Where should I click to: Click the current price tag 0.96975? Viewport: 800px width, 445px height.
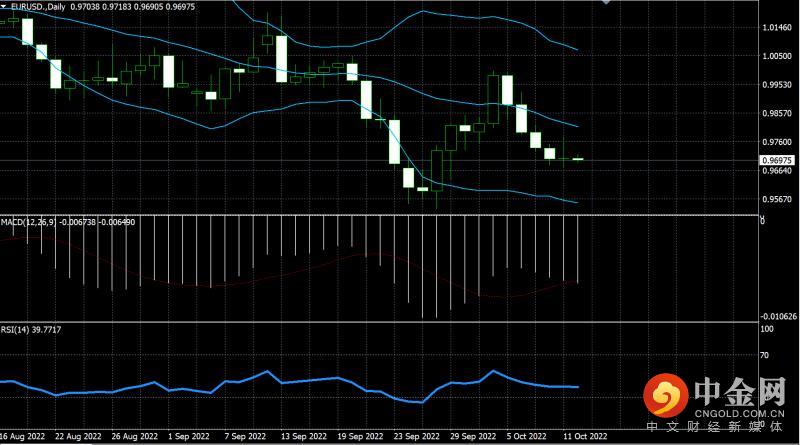776,160
